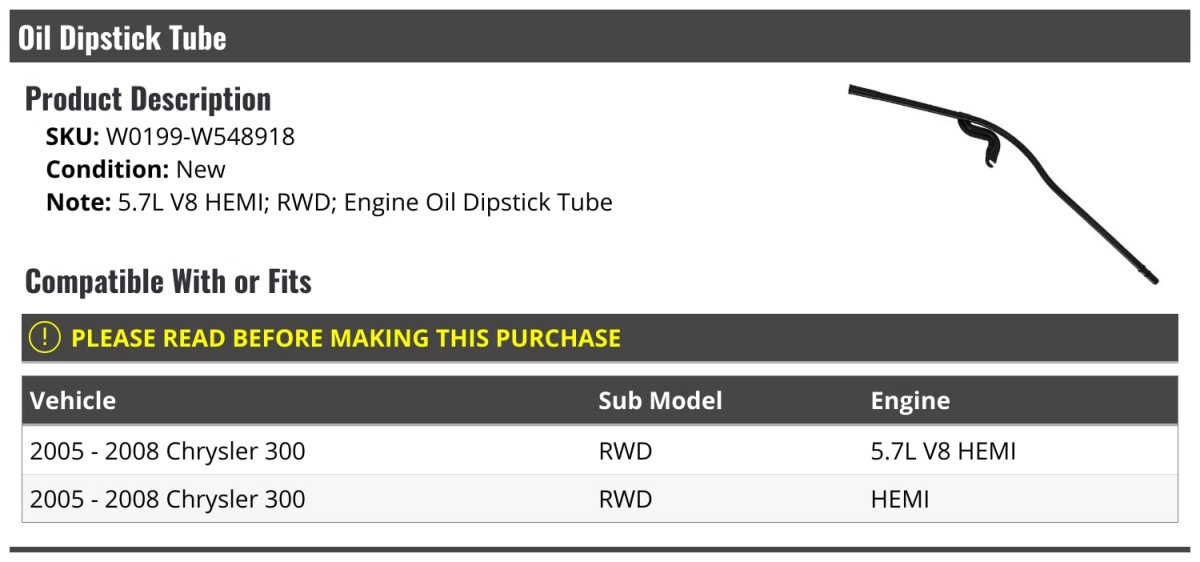This screenshot has height=562, width=1200.
Task: Open the dipstick tube product image
Action: coord(1003,184)
